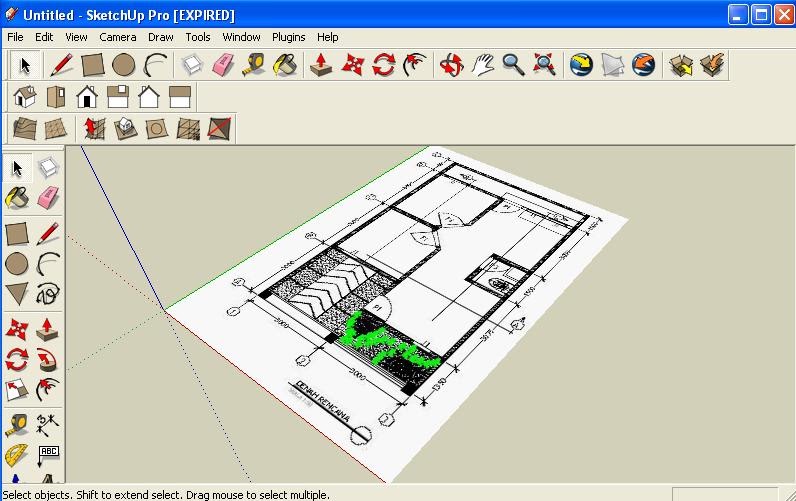
Task: Open the Plugins menu
Action: [288, 37]
